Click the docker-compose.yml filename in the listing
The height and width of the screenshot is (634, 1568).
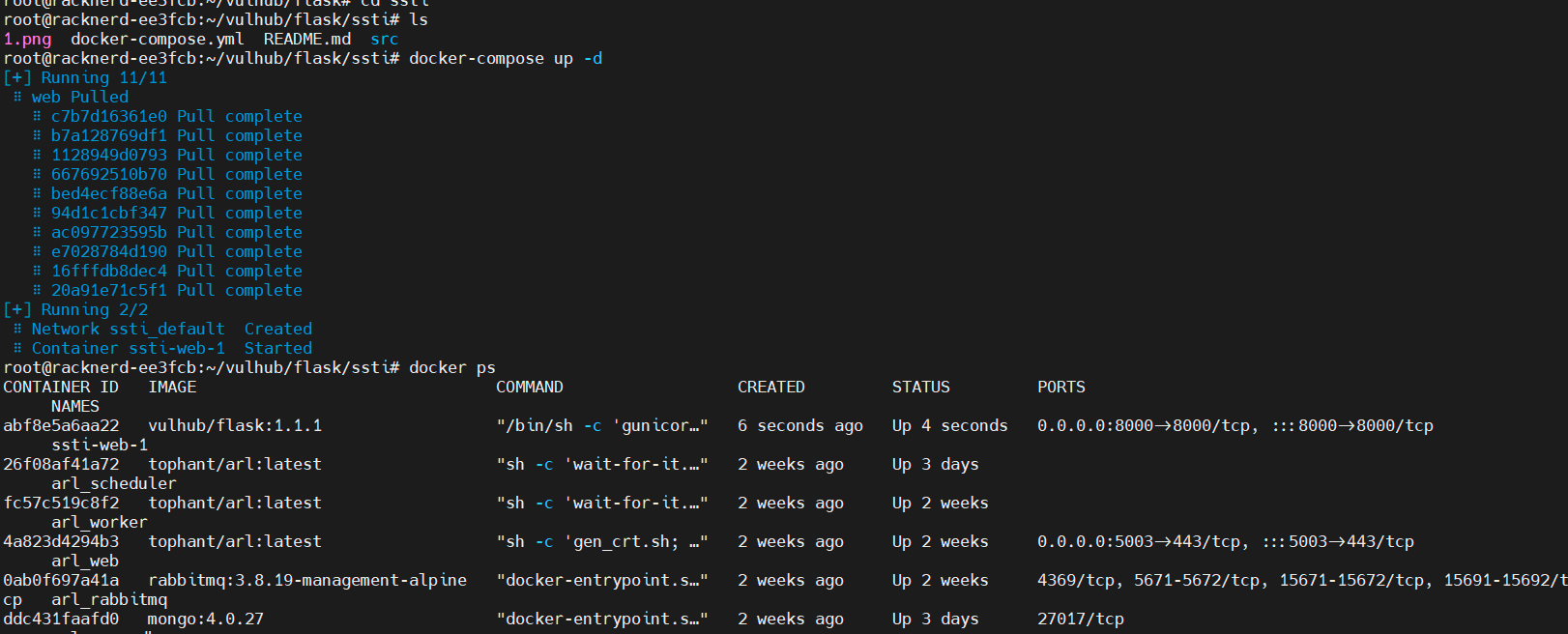157,39
